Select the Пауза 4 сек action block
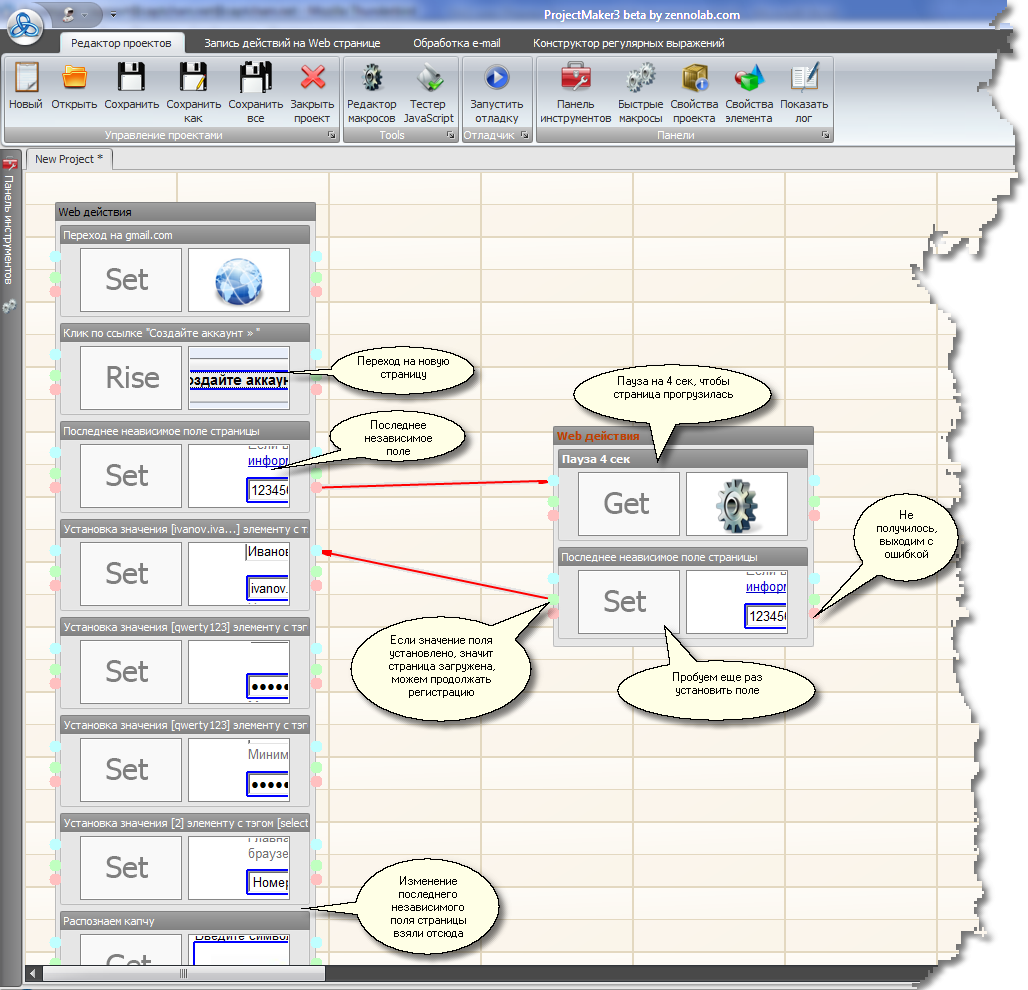Screen dimensions: 1028x990 coord(682,458)
